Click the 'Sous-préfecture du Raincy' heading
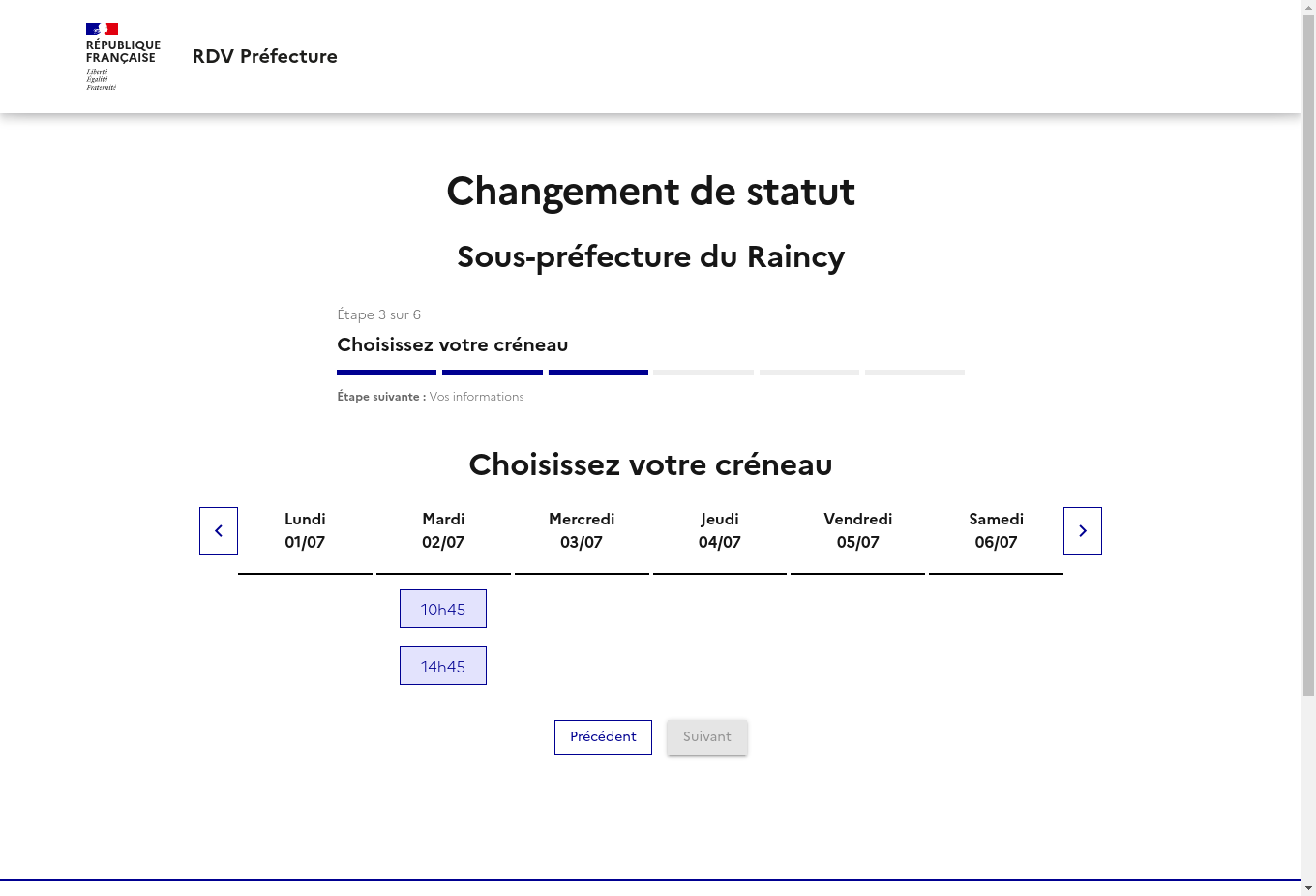The image size is (1316, 896). tap(650, 256)
